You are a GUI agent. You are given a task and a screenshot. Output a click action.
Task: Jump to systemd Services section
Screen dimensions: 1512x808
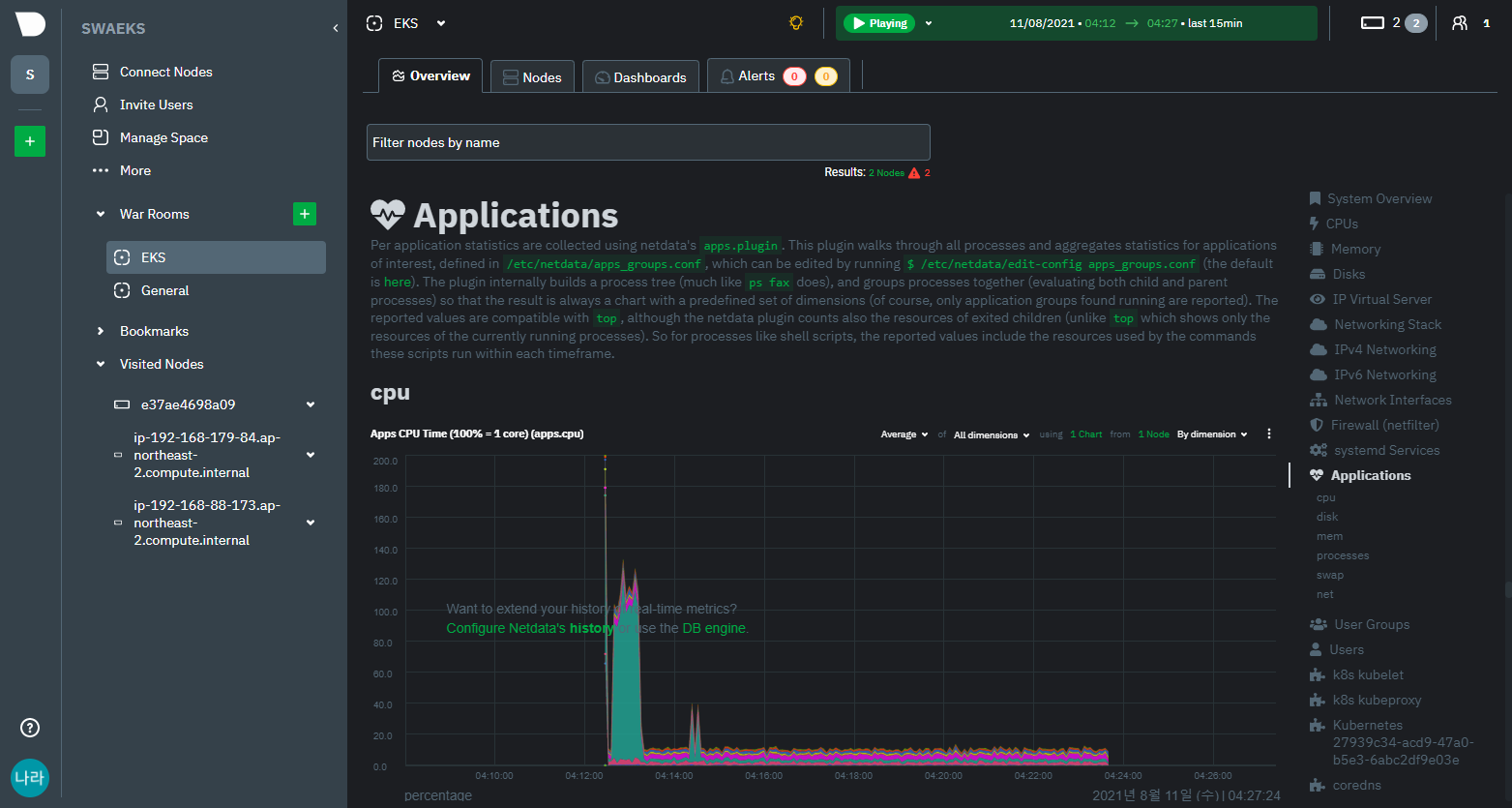tap(1387, 450)
